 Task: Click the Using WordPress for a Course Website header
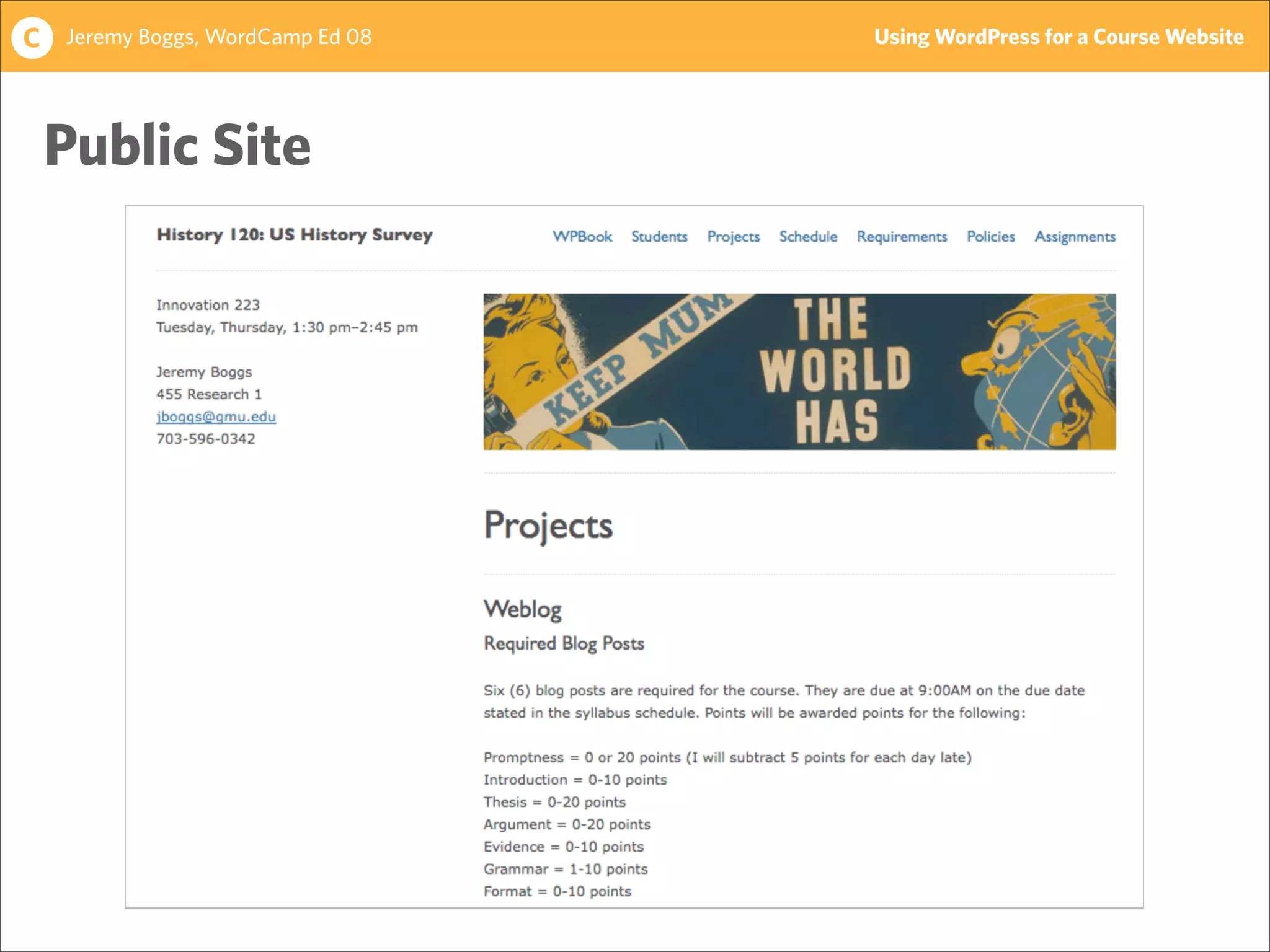point(1059,37)
